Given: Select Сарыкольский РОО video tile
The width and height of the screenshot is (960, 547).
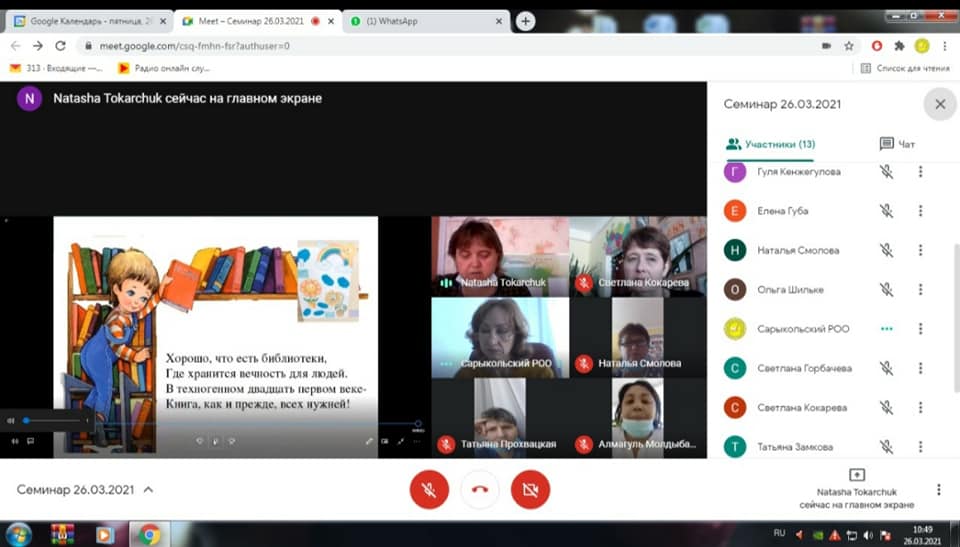Looking at the screenshot, I should pyautogui.click(x=500, y=338).
